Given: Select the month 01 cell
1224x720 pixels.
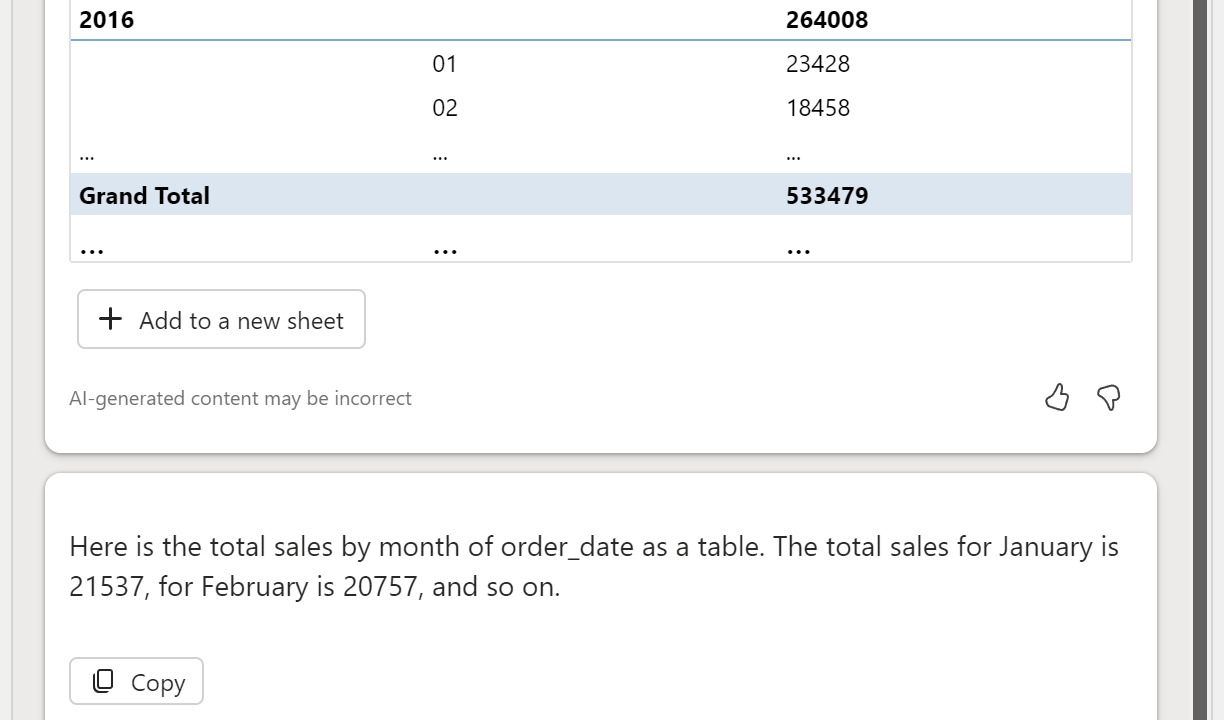Looking at the screenshot, I should tap(445, 64).
